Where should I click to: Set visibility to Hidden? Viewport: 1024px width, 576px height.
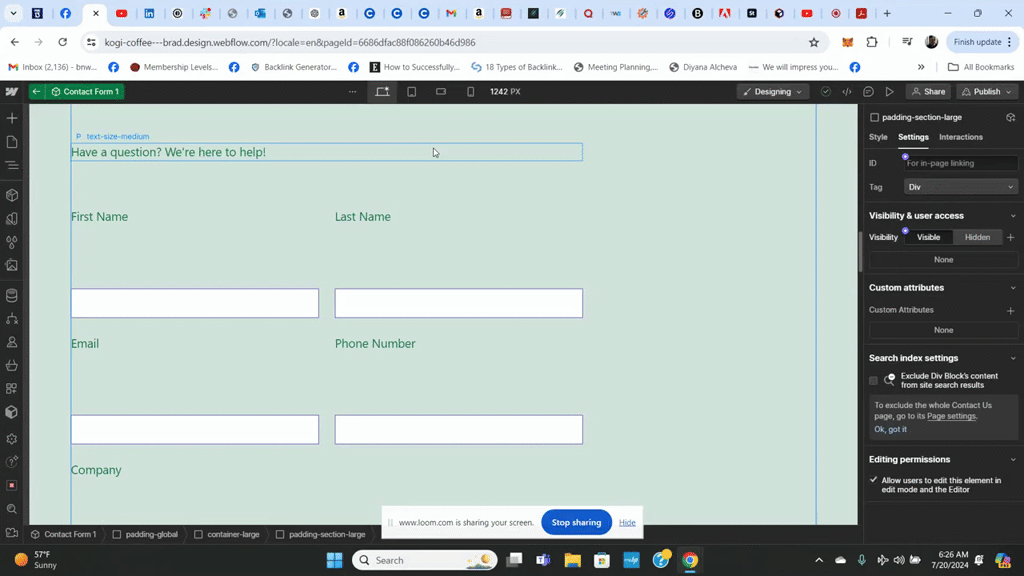tap(977, 237)
